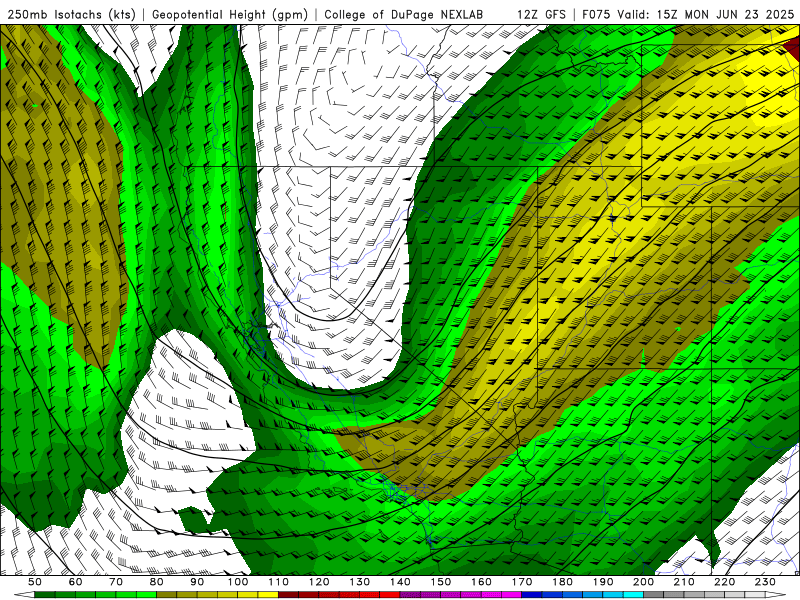Click the "Geopotential Height (gpm)" header label

click(x=230, y=15)
